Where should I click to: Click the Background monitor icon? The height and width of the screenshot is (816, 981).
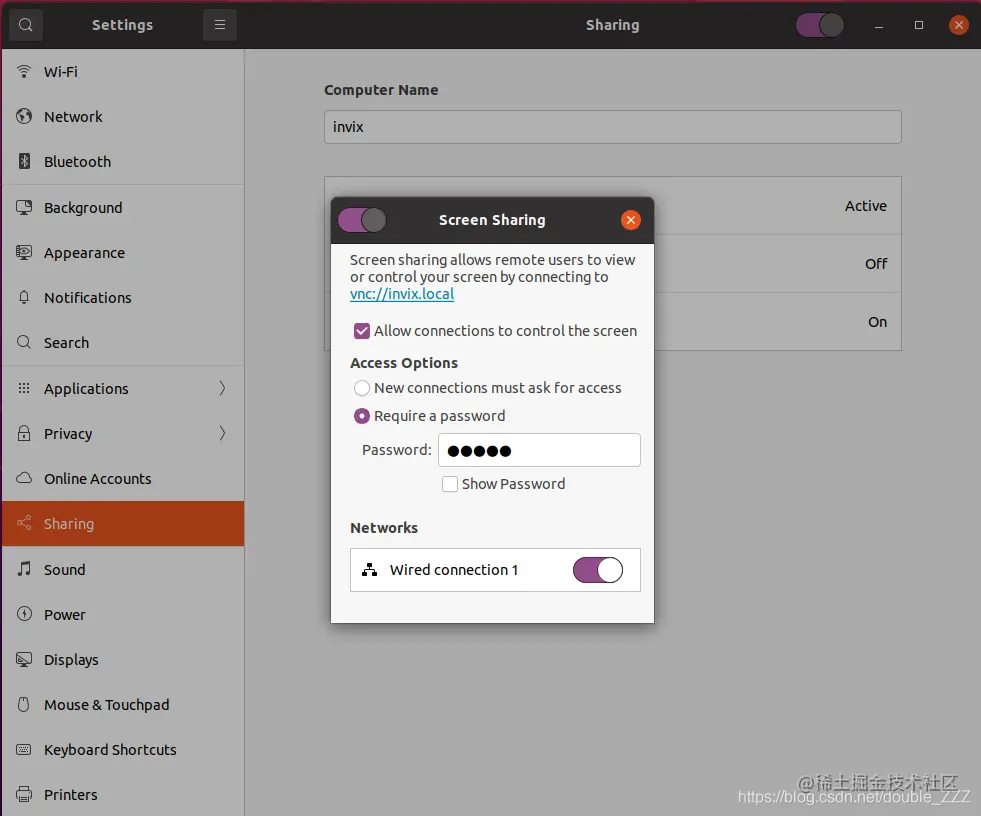tap(24, 207)
